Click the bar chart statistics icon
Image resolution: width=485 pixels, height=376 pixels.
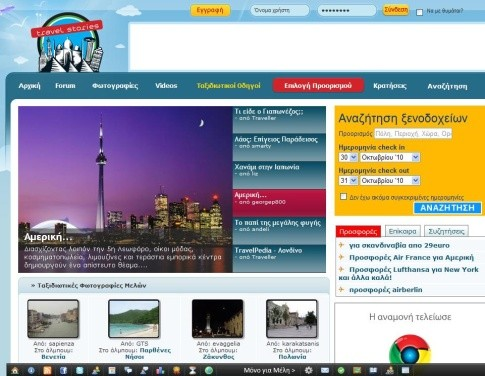click(x=160, y=370)
